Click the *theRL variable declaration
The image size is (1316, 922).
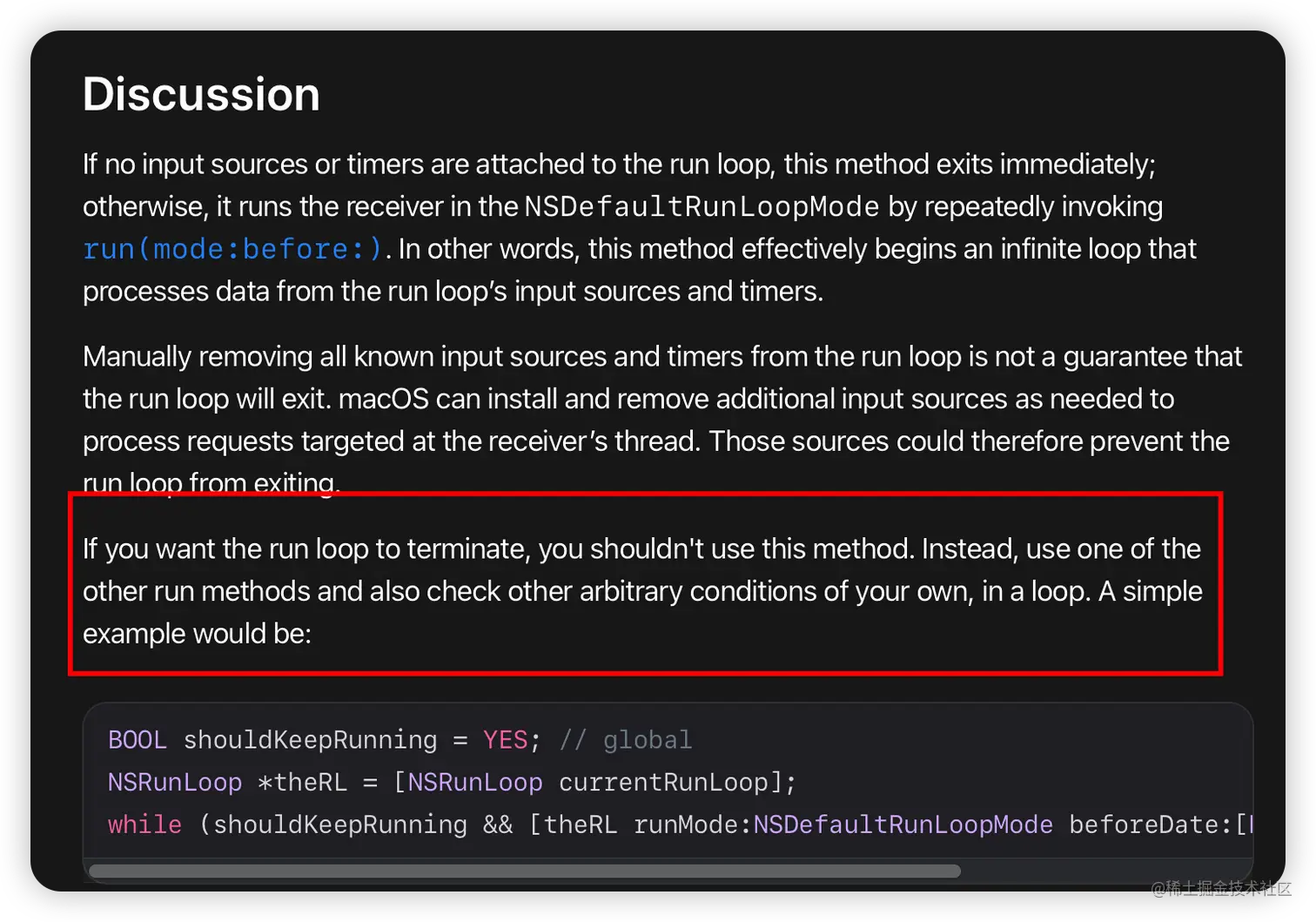click(303, 782)
